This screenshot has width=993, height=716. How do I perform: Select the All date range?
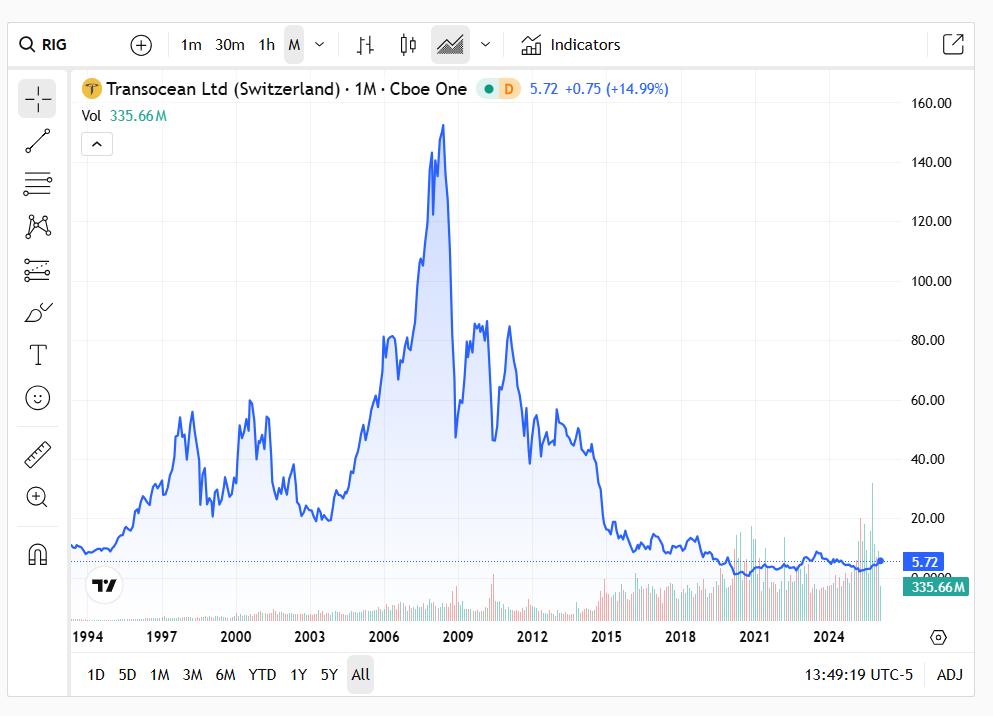[360, 675]
